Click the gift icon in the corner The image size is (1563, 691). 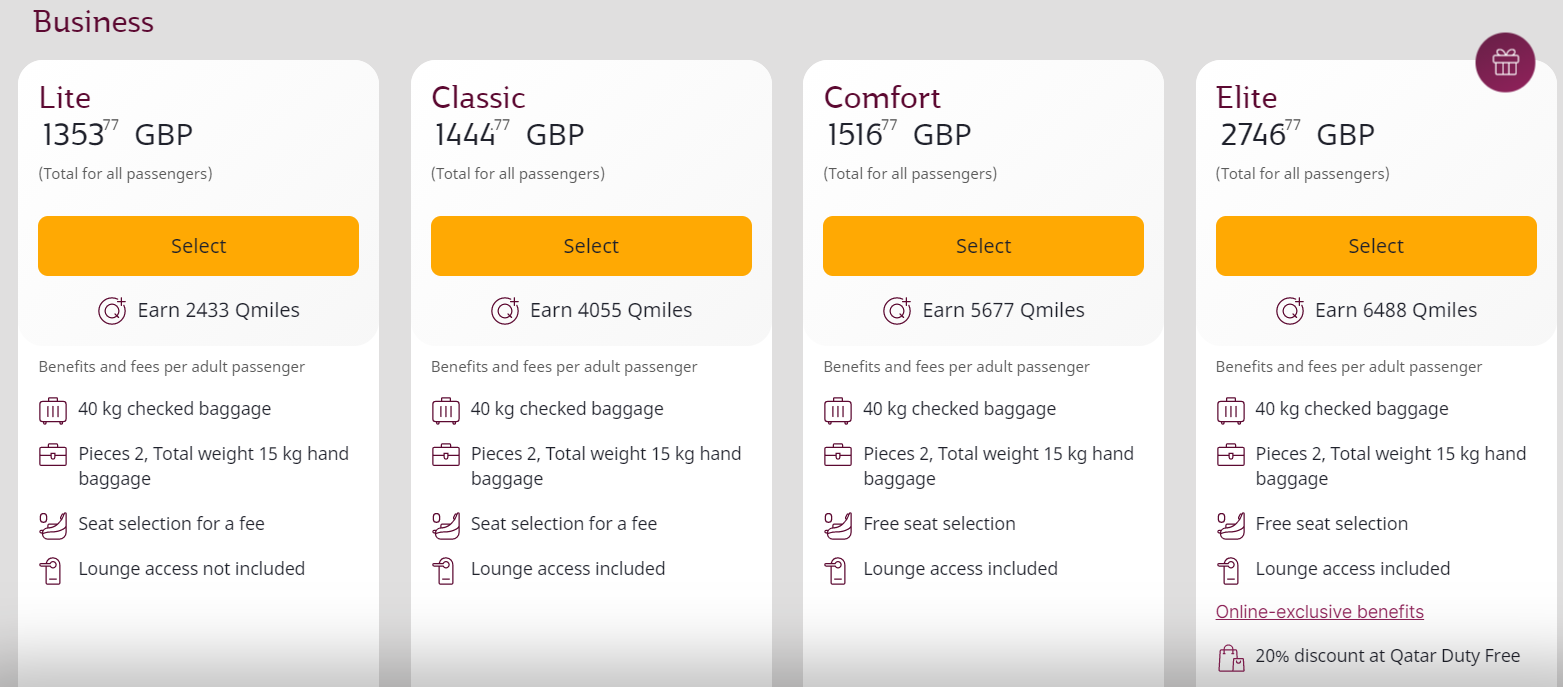click(x=1505, y=62)
